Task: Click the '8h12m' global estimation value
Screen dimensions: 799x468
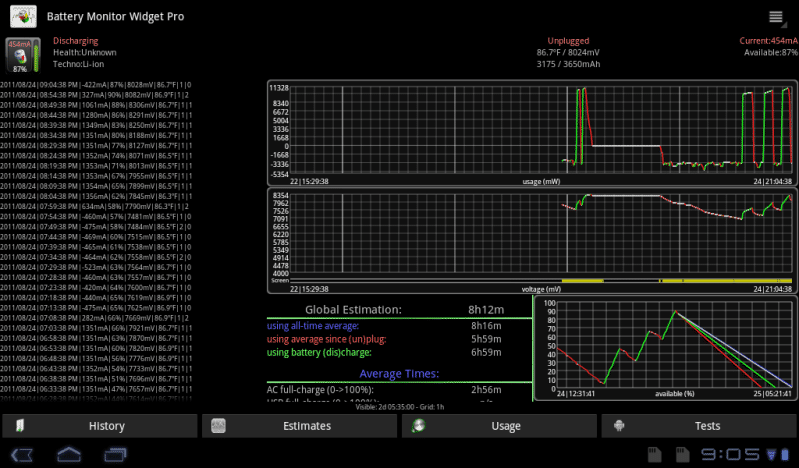Action: coord(486,309)
